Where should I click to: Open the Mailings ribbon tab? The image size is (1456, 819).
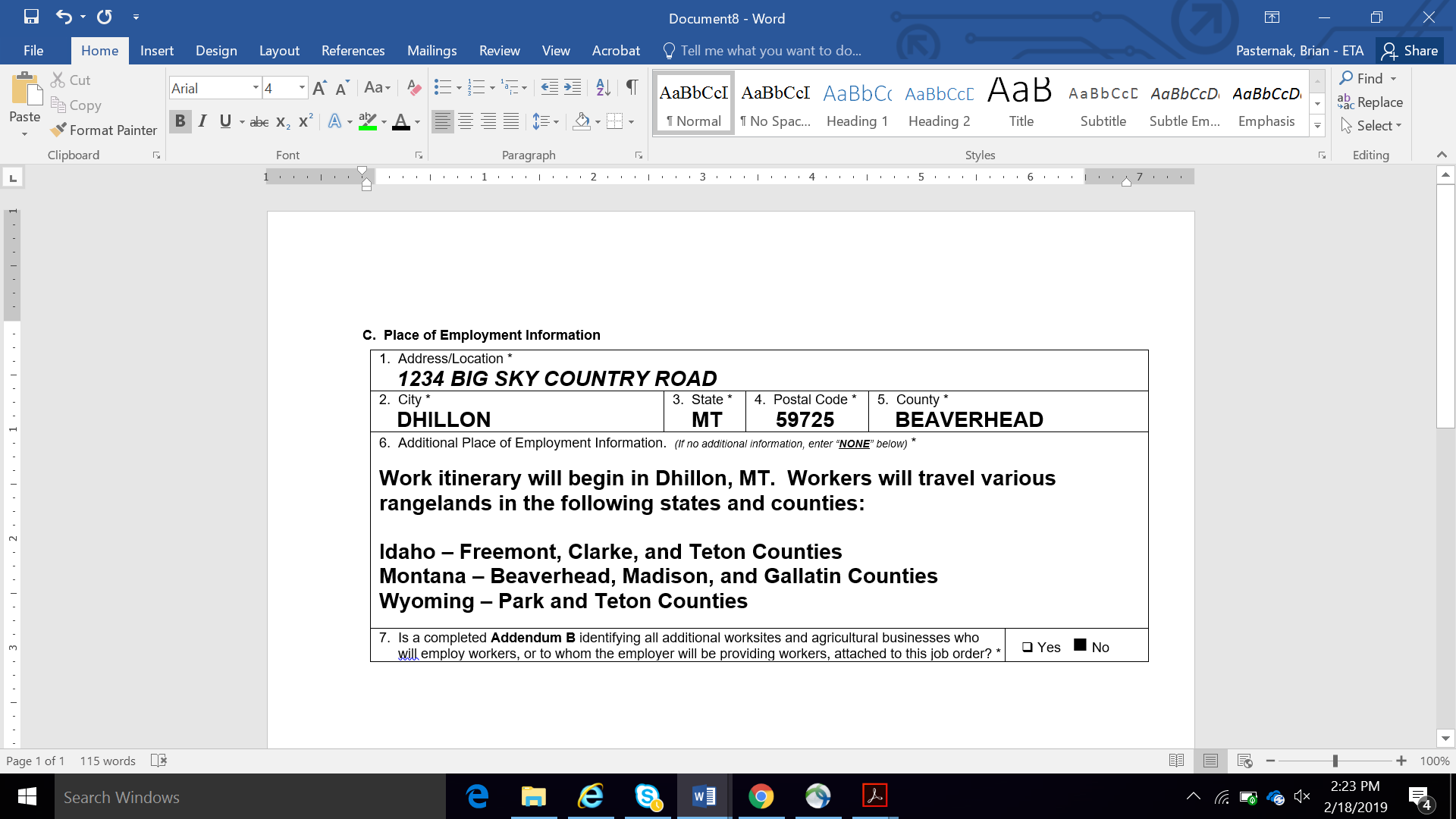(431, 51)
